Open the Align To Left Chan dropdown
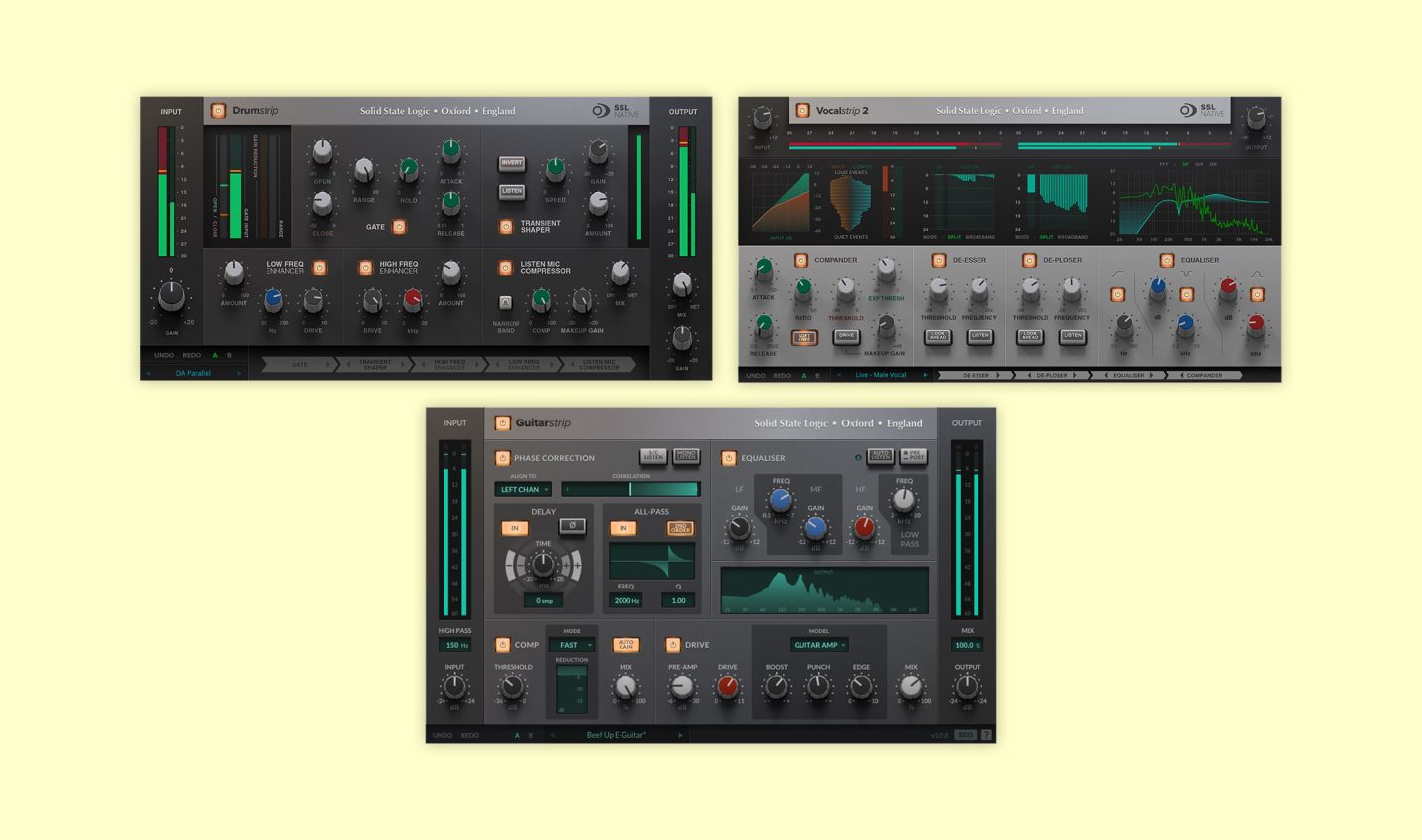 [523, 489]
